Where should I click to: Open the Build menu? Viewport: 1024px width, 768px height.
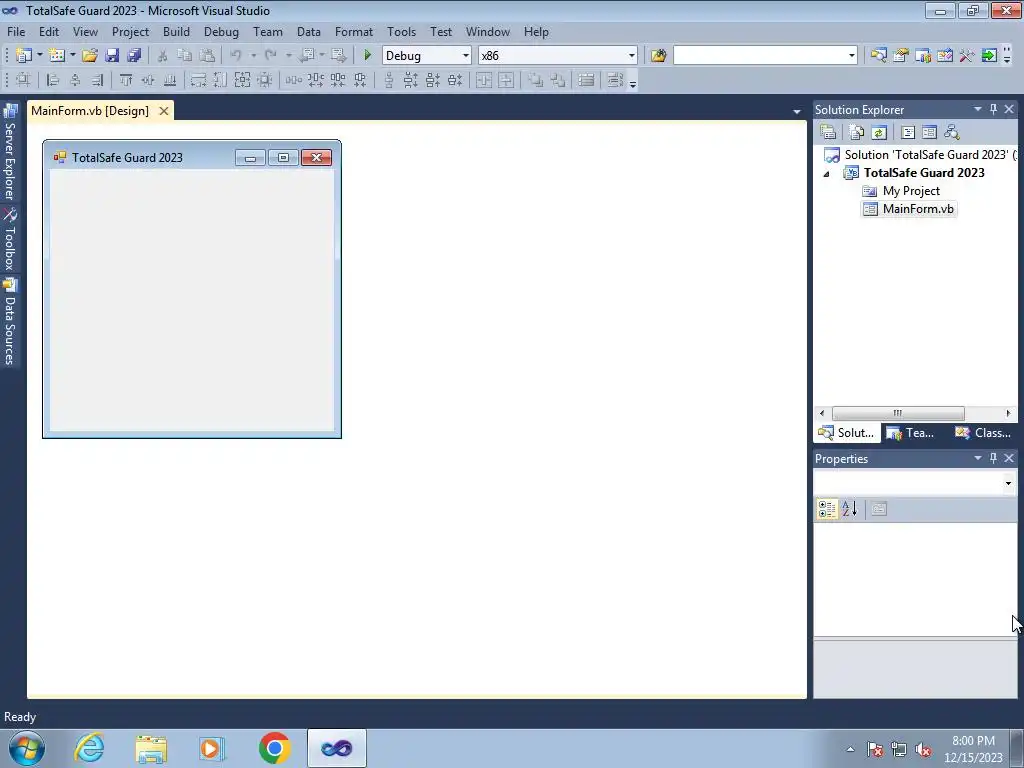click(176, 31)
